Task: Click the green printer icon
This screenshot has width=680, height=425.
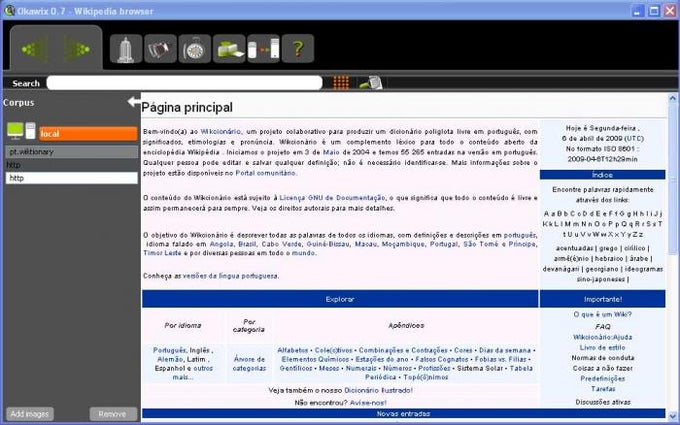Action: click(229, 49)
